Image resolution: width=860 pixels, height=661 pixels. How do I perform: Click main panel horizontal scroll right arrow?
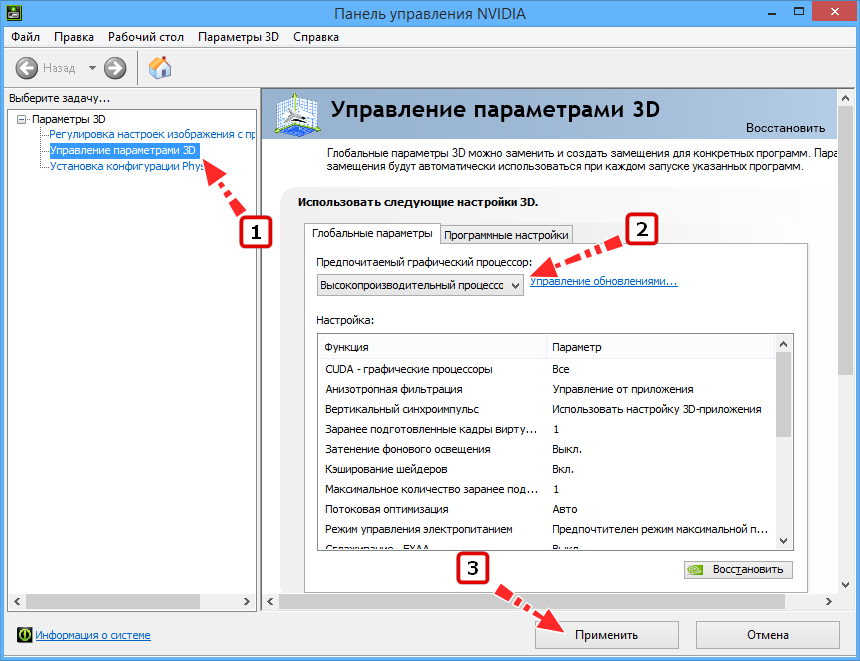(828, 601)
